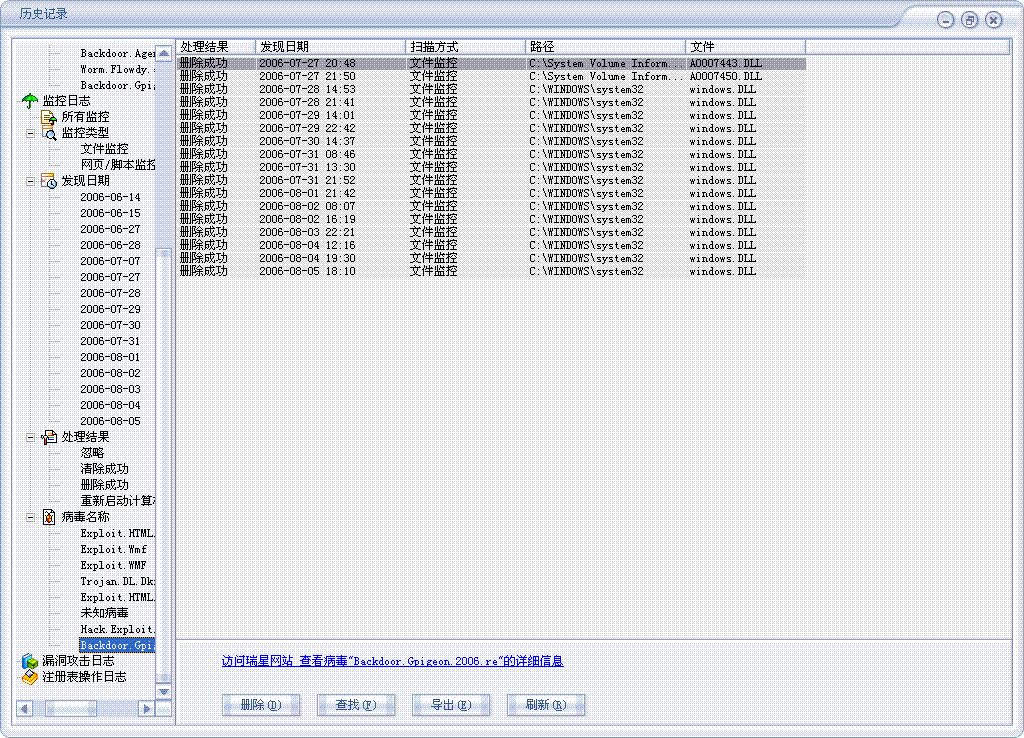Viewport: 1024px width, 738px height.
Task: Select row dated 2006-07-31 08:46
Action: pyautogui.click(x=491, y=155)
